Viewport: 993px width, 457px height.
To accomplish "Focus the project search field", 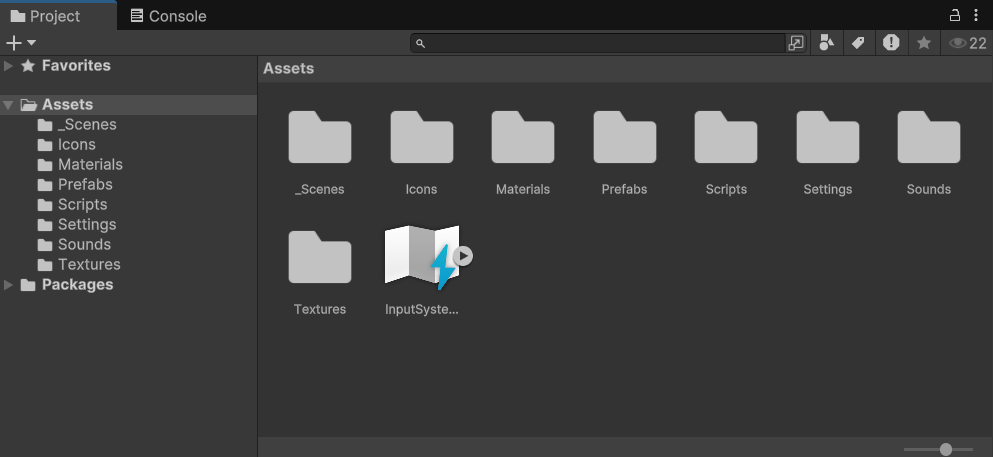I will pos(598,43).
